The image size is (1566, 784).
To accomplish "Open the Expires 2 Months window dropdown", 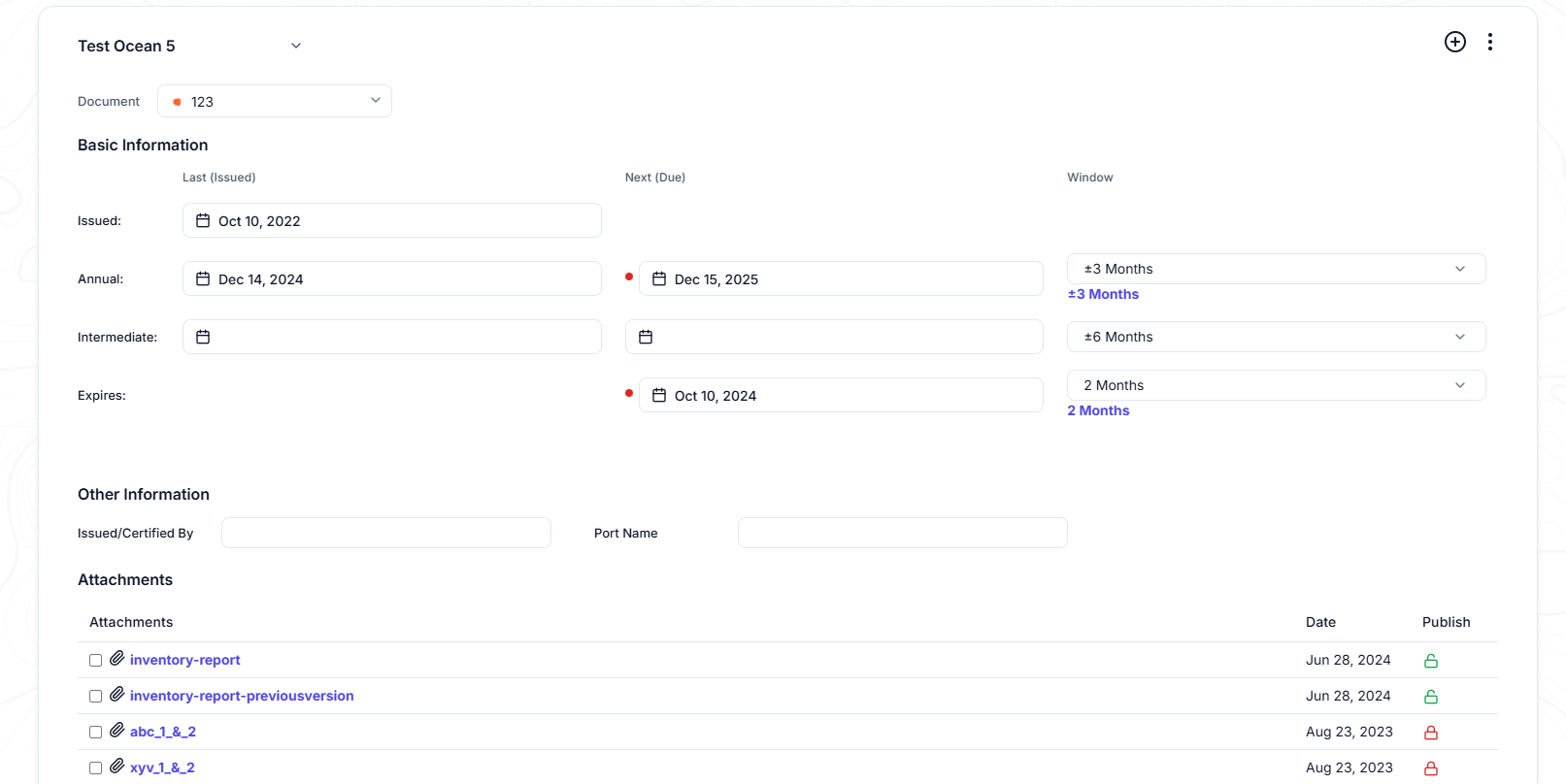I will tap(1276, 385).
